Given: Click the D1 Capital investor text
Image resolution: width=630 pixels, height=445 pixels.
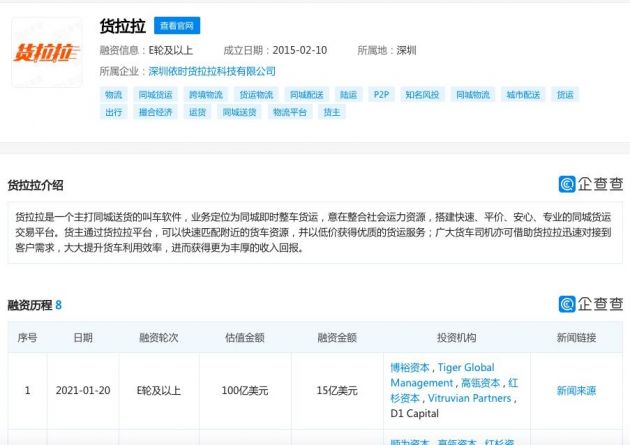Looking at the screenshot, I should tap(415, 414).
